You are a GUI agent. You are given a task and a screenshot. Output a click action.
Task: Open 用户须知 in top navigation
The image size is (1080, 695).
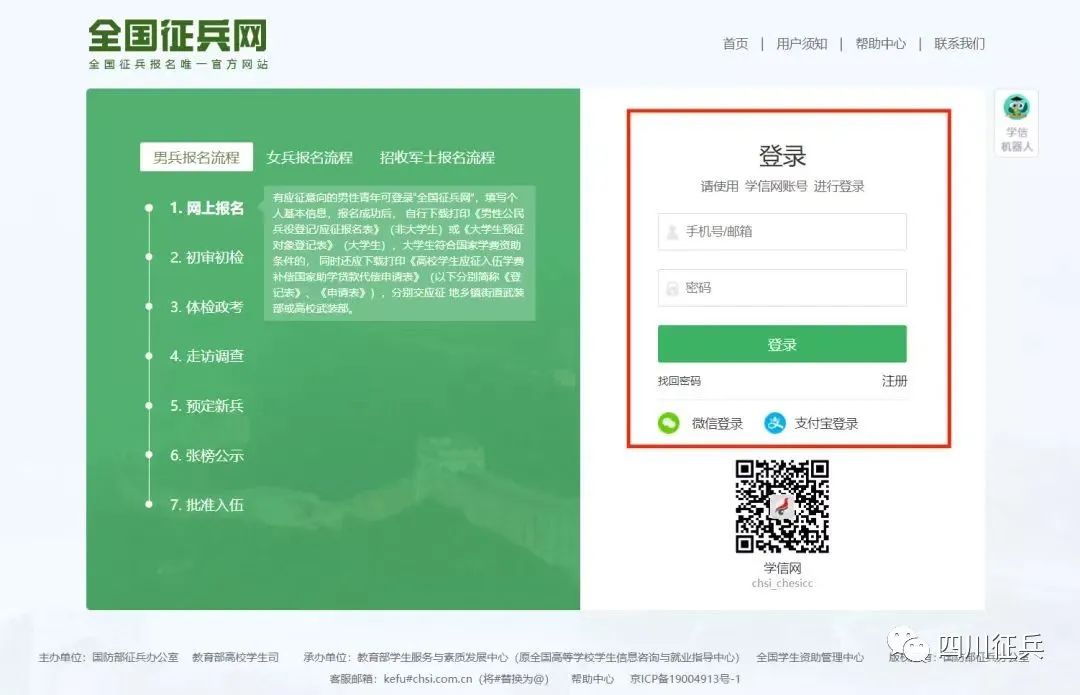801,44
